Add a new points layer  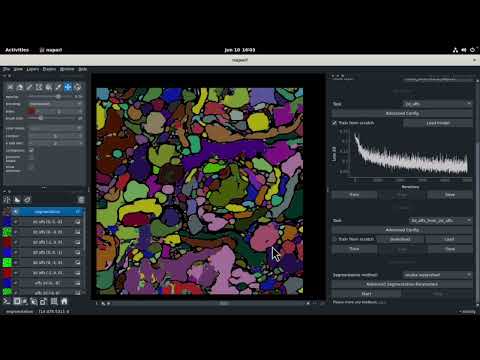[7, 200]
